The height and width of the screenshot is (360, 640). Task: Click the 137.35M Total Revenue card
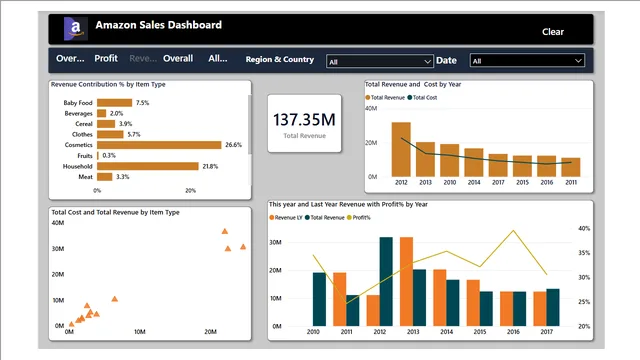pos(304,123)
